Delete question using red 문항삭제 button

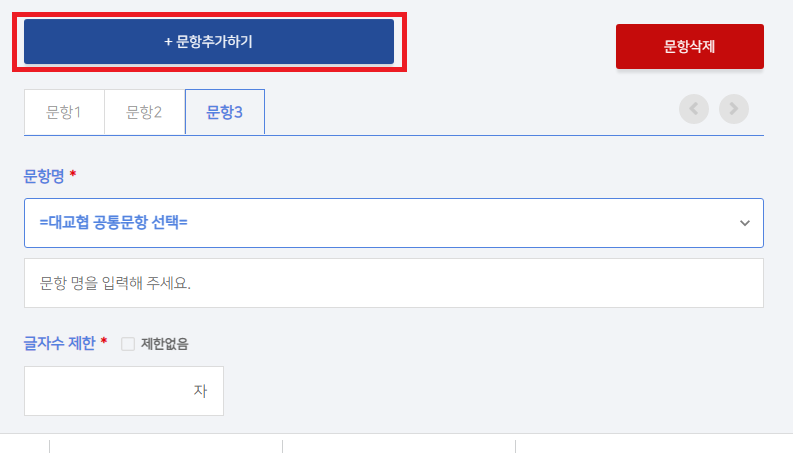pos(690,47)
